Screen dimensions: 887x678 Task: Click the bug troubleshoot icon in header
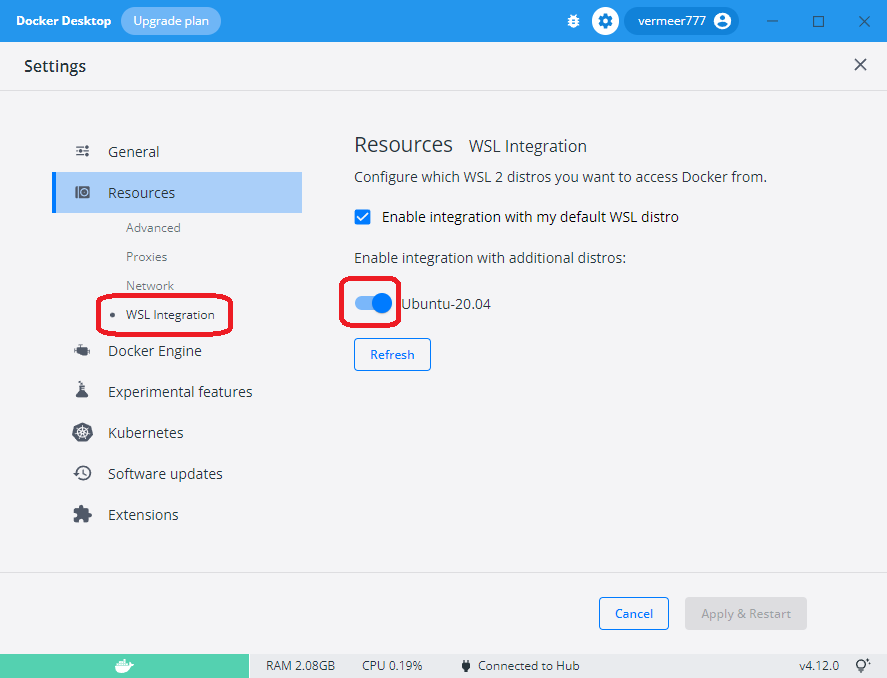coord(573,21)
